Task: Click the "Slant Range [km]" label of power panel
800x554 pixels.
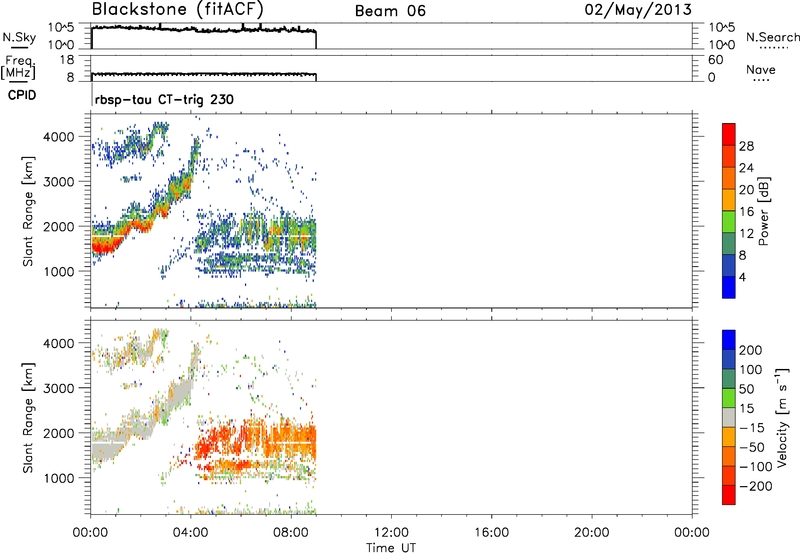Action: tap(28, 211)
